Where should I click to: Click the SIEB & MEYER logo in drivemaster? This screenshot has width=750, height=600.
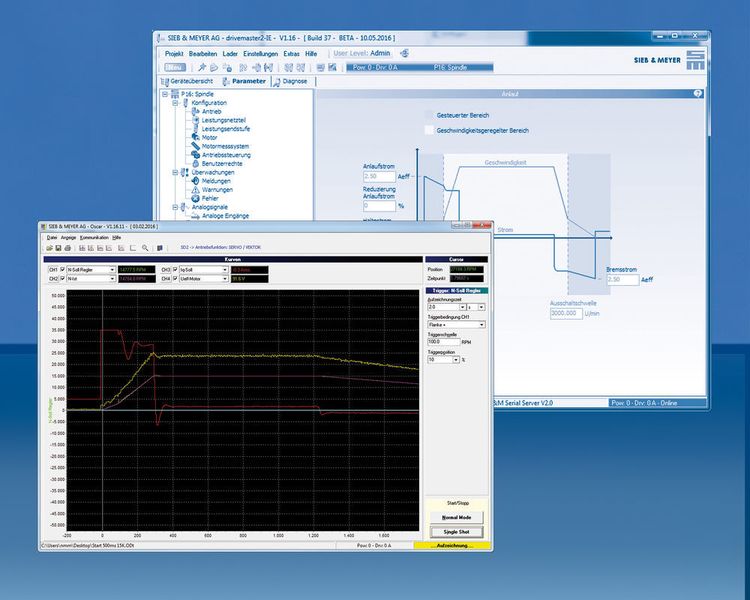(669, 60)
